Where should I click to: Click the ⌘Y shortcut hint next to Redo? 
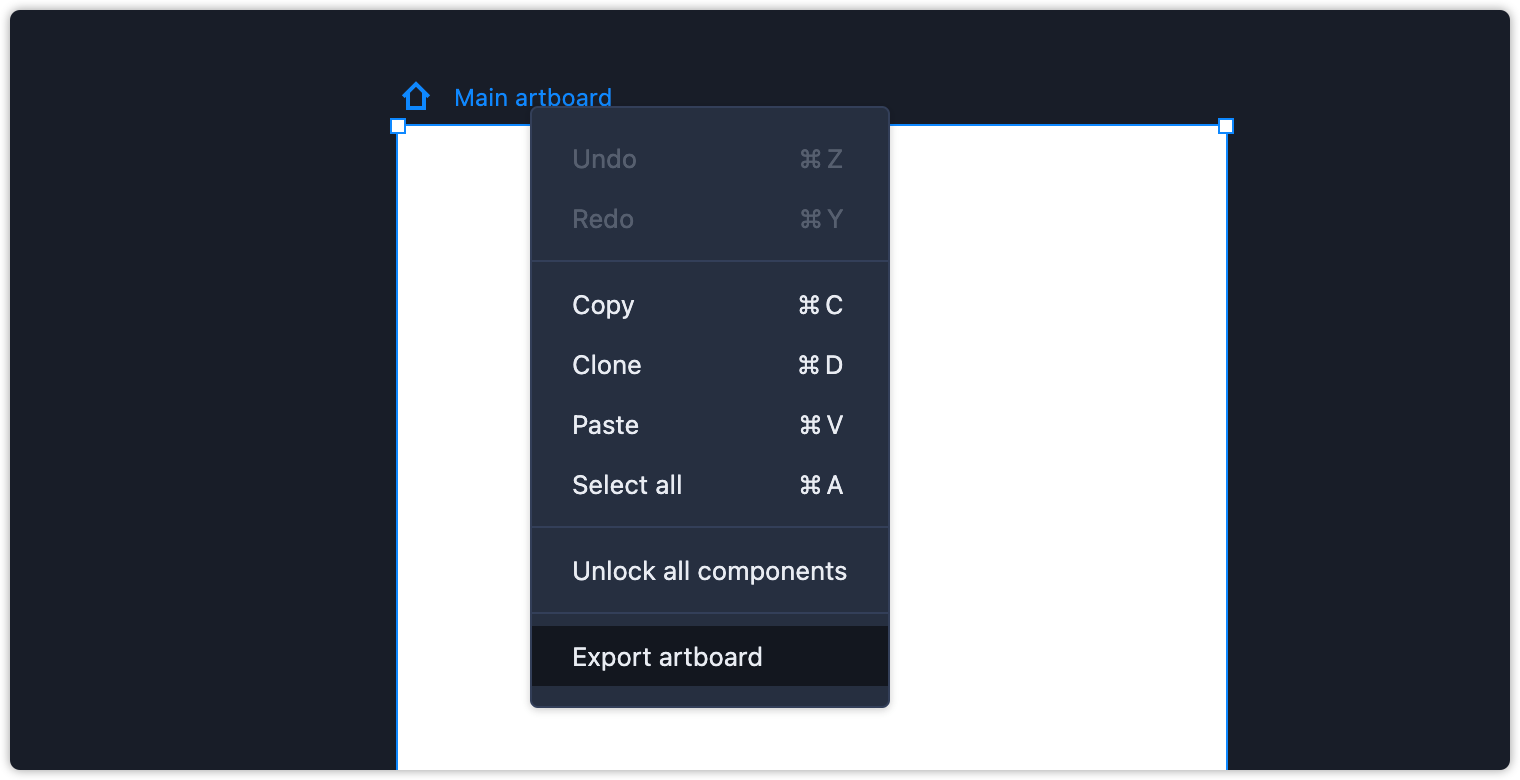[x=821, y=219]
